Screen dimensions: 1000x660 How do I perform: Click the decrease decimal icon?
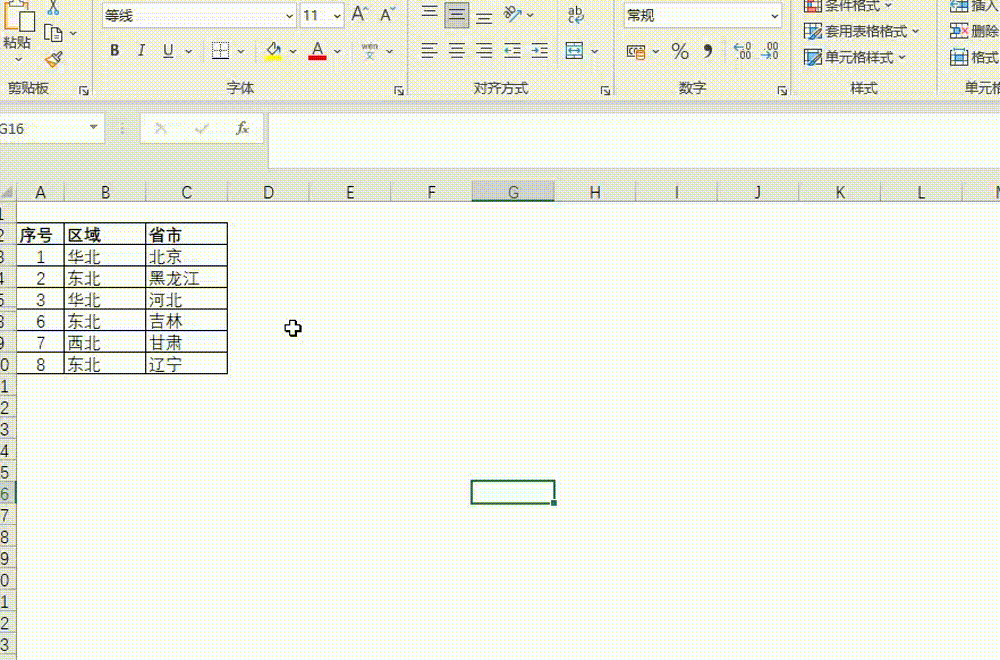770,50
